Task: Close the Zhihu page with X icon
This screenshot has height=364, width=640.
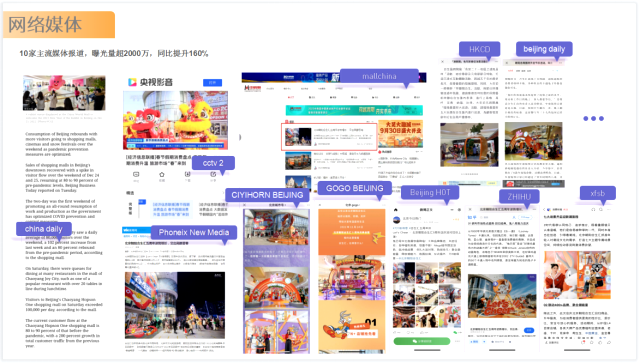Action: pyautogui.click(x=471, y=209)
